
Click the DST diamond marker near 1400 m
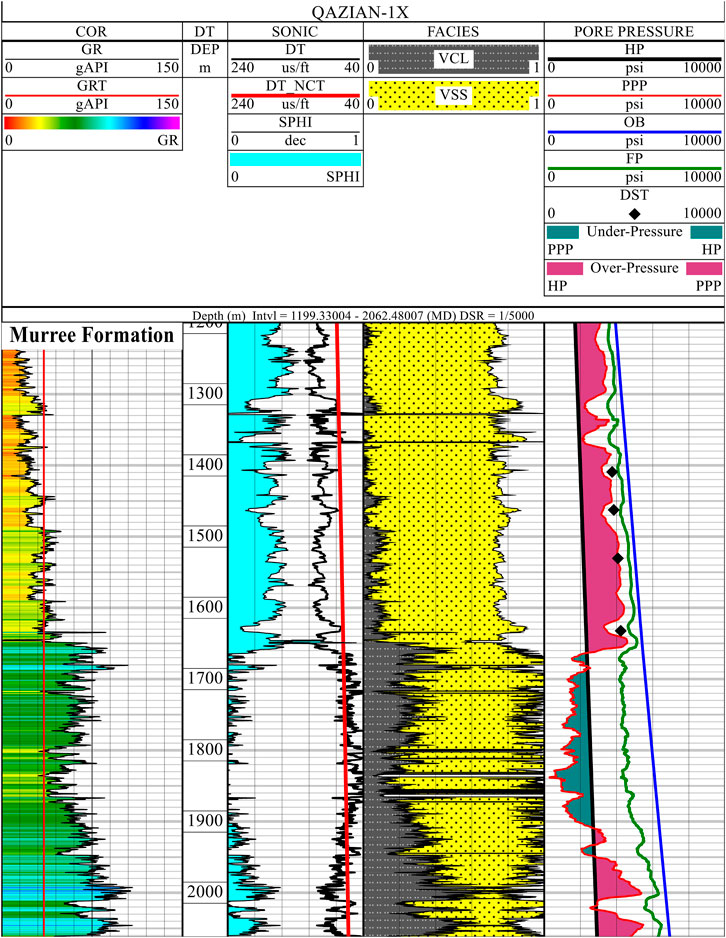click(611, 472)
